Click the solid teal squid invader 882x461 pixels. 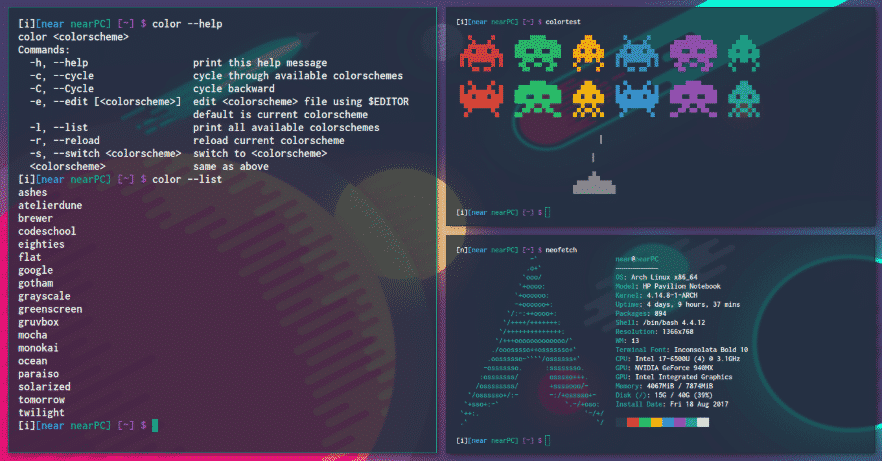coord(744,99)
